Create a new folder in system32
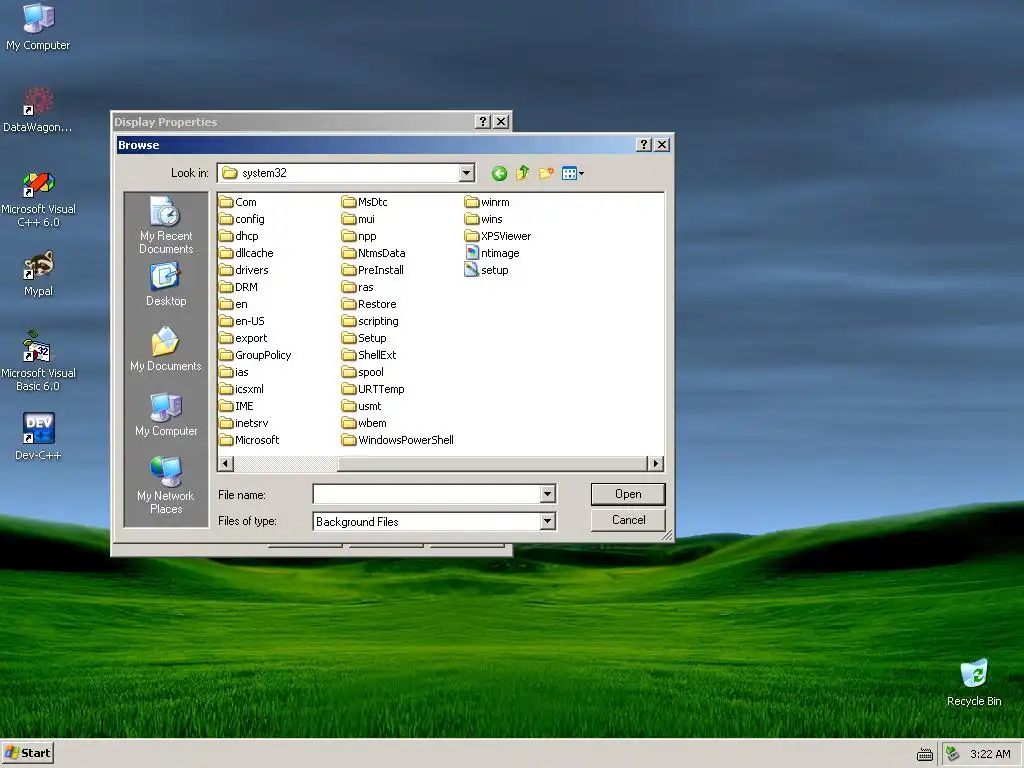This screenshot has height=768, width=1024. [x=546, y=173]
